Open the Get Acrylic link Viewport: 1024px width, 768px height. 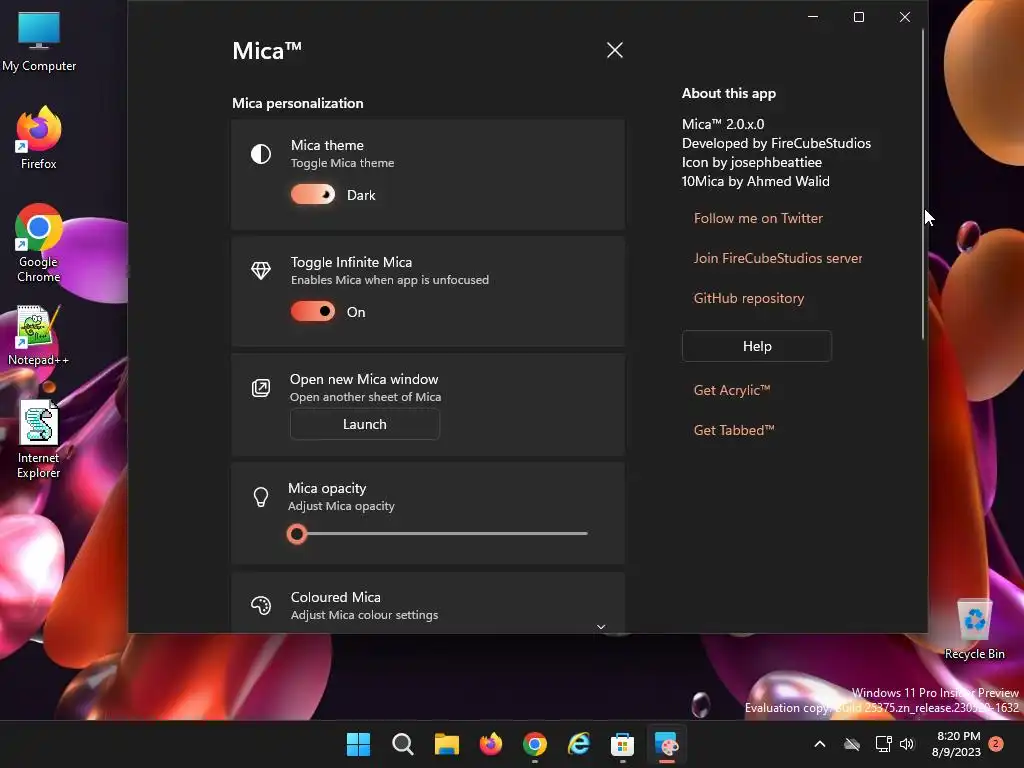731,390
